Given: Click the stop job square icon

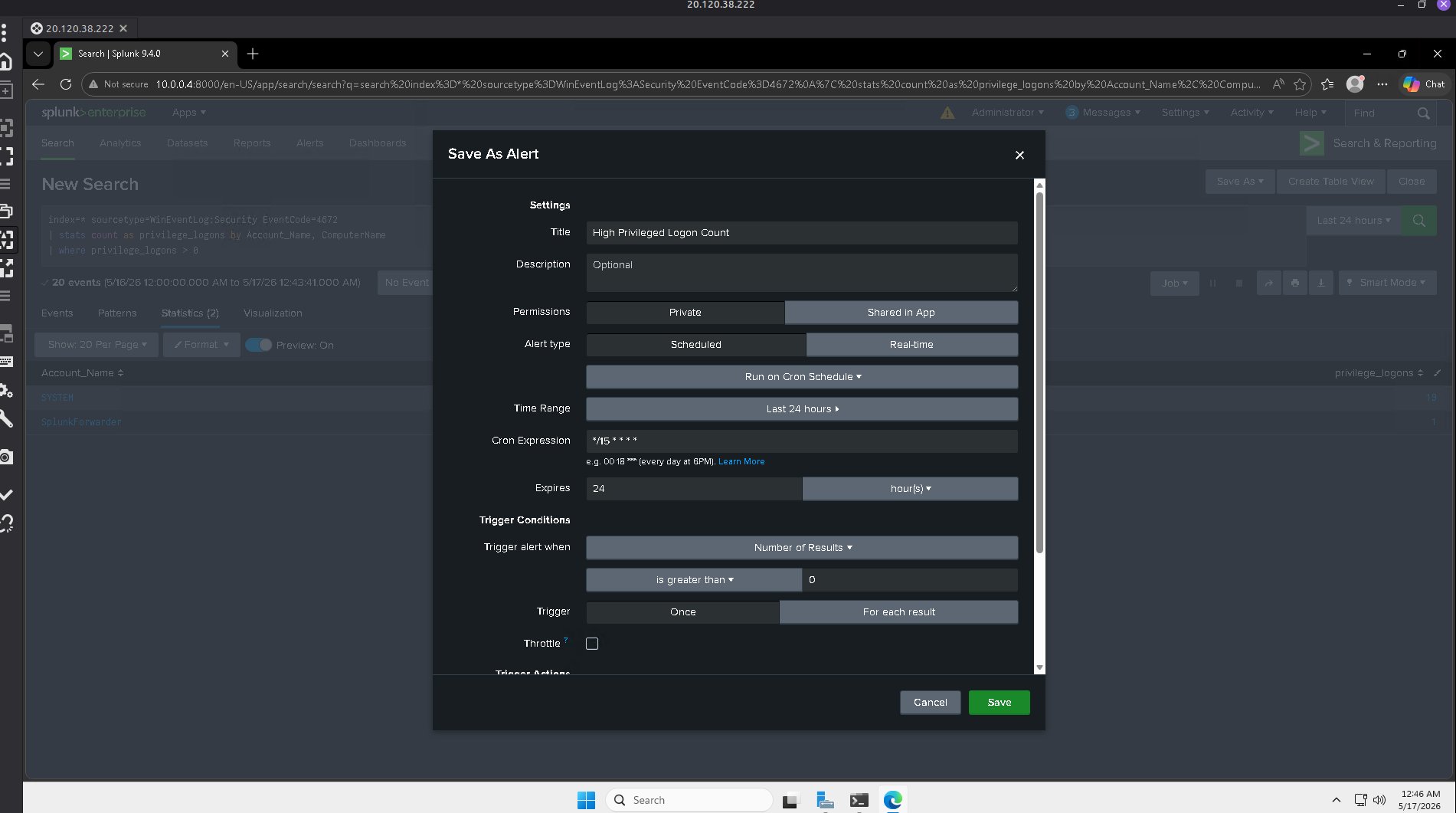Looking at the screenshot, I should 1238,284.
